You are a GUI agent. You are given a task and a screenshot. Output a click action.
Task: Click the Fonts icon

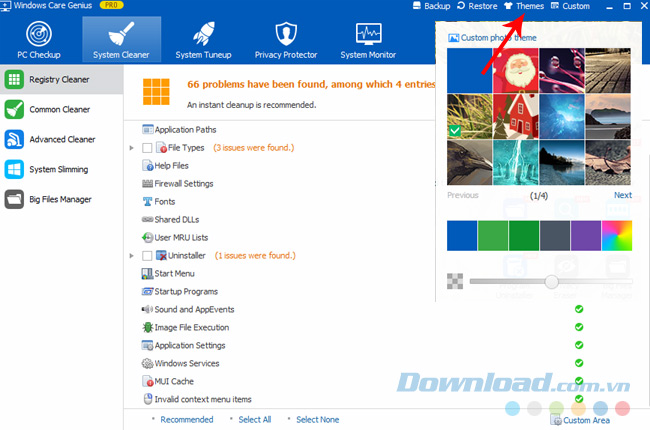148,202
